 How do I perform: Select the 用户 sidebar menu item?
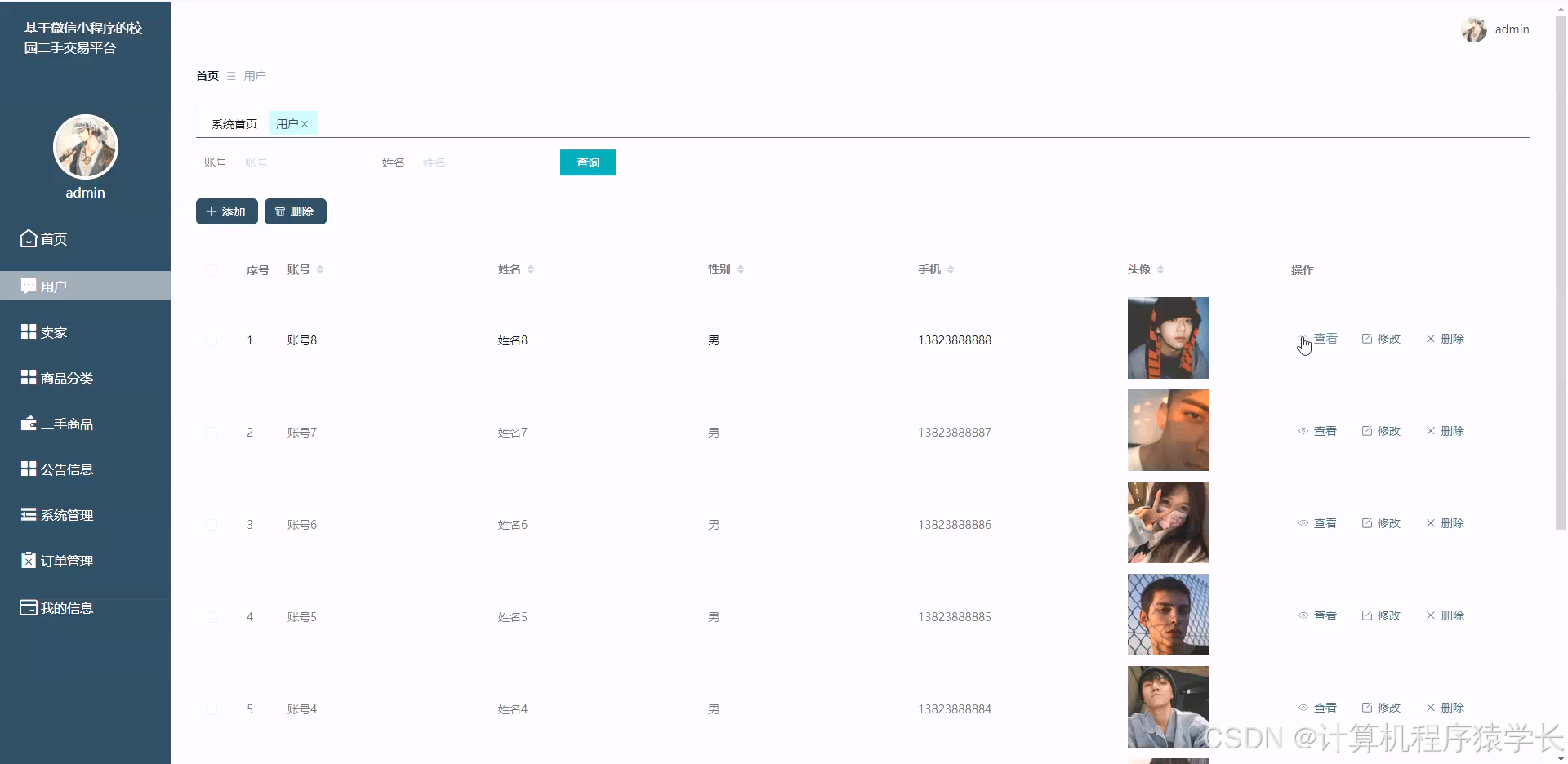pos(85,286)
